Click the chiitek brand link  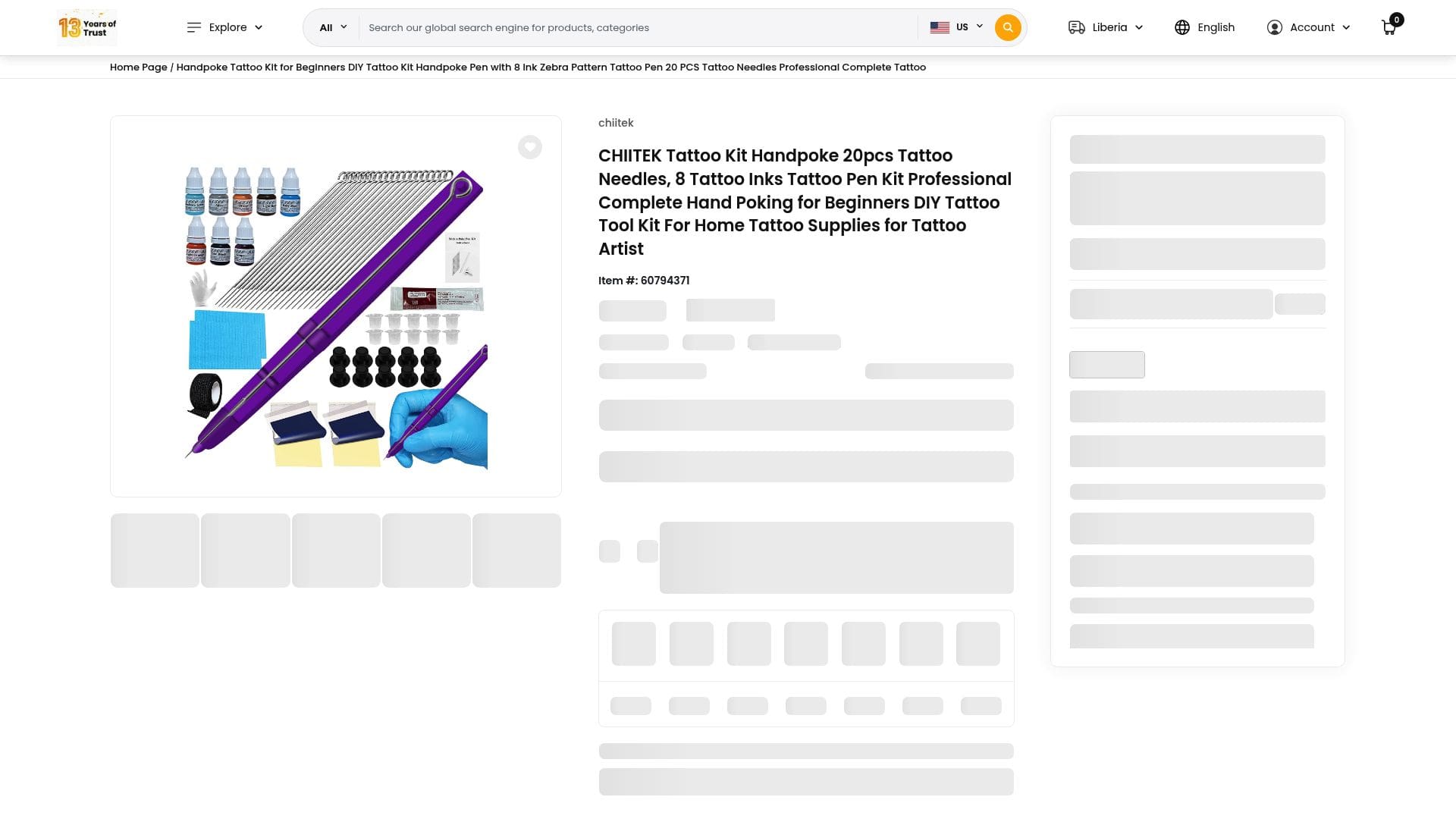point(615,123)
